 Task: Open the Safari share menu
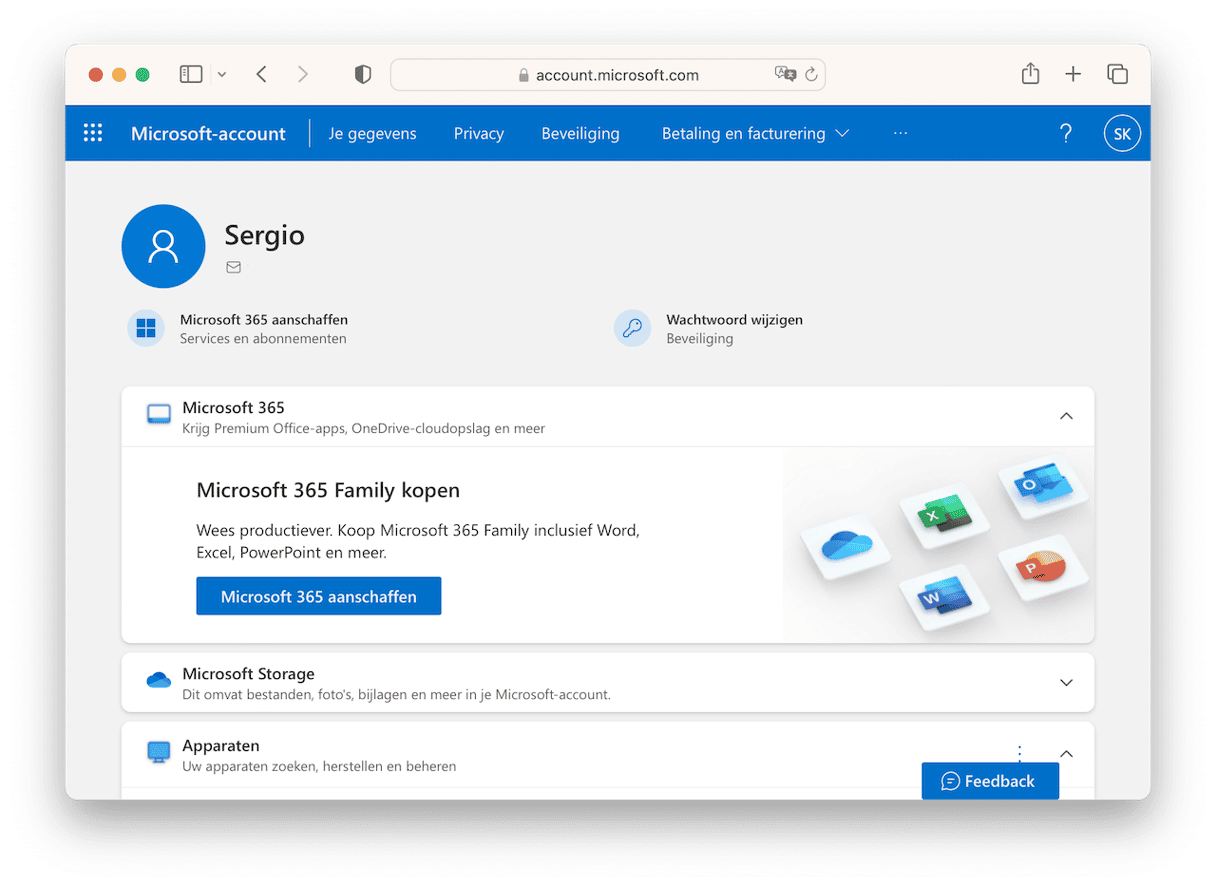point(1030,73)
